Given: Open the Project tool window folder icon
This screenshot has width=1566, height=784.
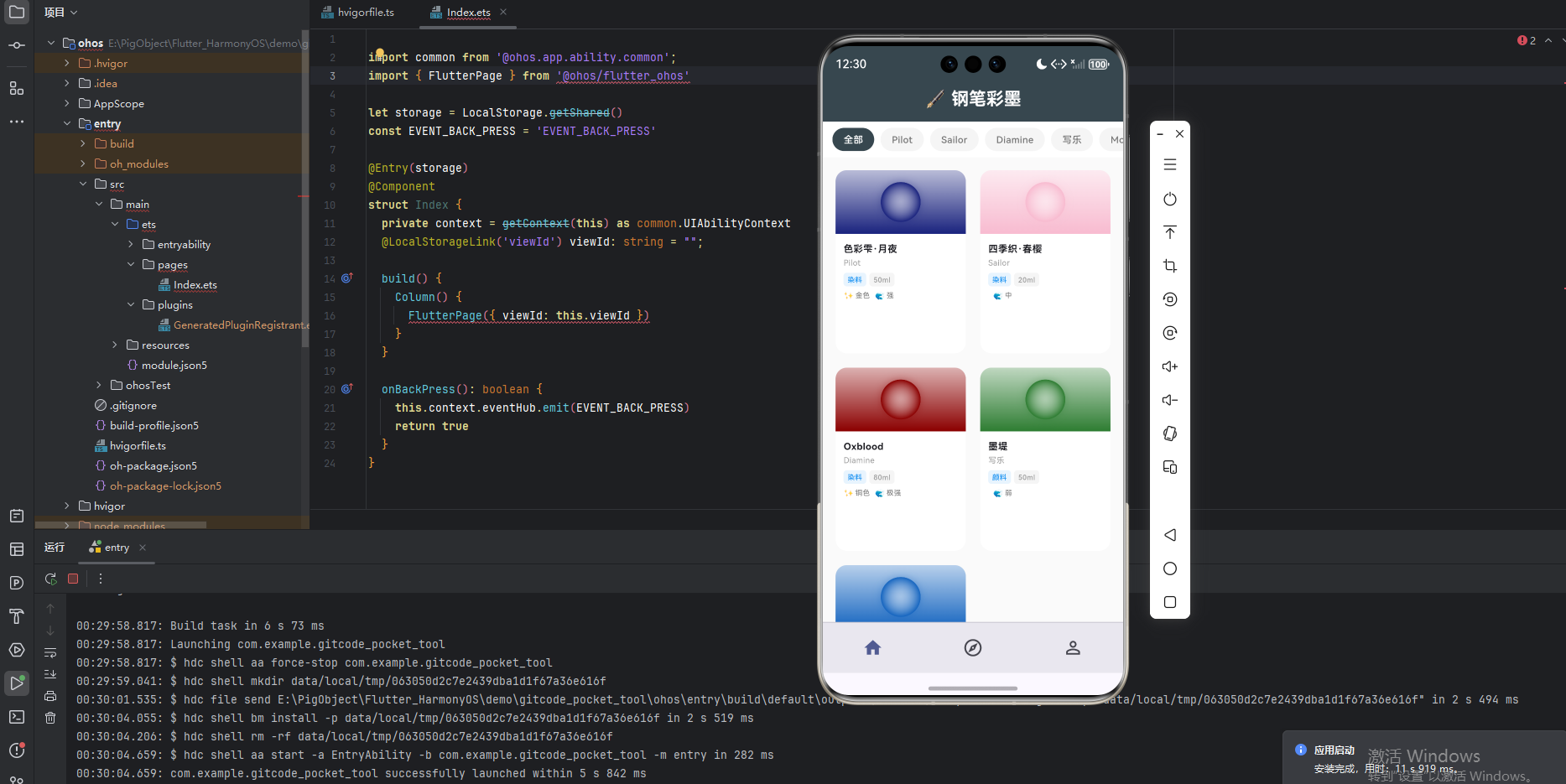Looking at the screenshot, I should (x=17, y=12).
